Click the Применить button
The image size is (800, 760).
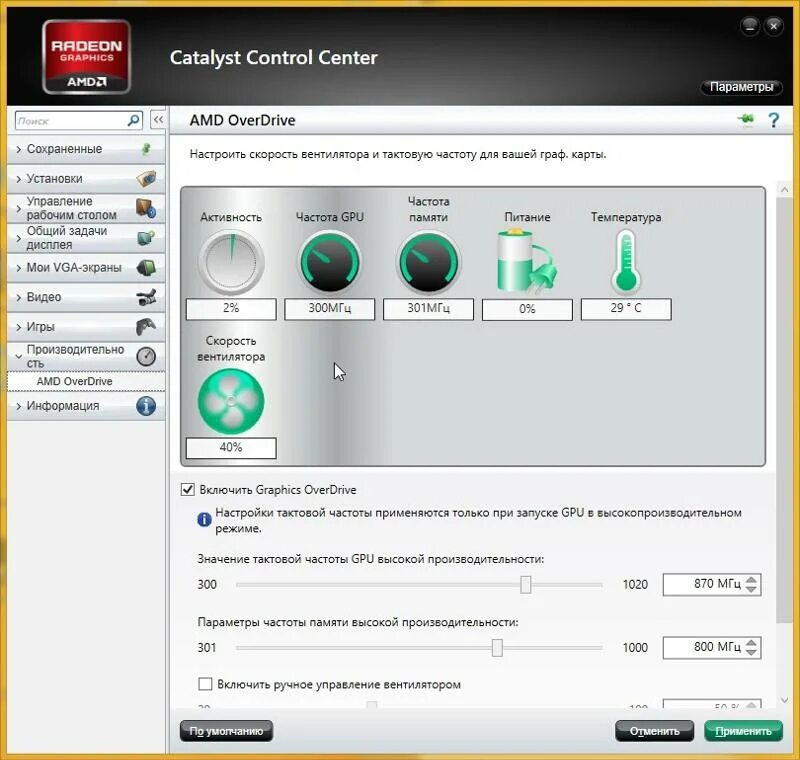coord(743,731)
